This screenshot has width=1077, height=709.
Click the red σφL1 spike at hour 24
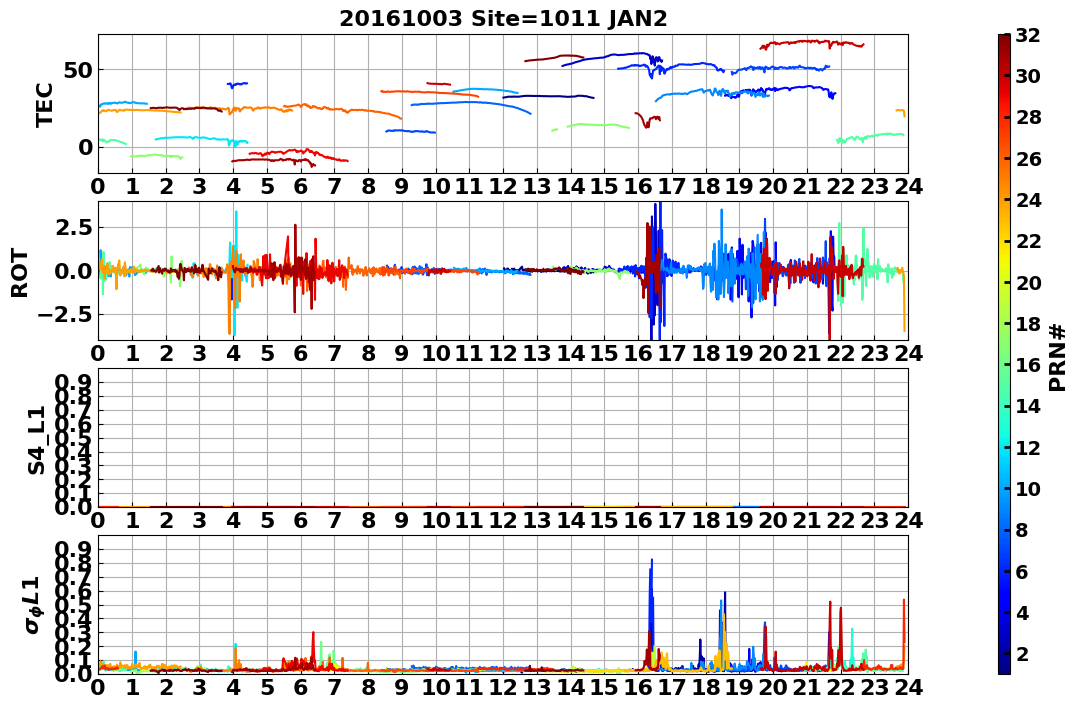(904, 632)
